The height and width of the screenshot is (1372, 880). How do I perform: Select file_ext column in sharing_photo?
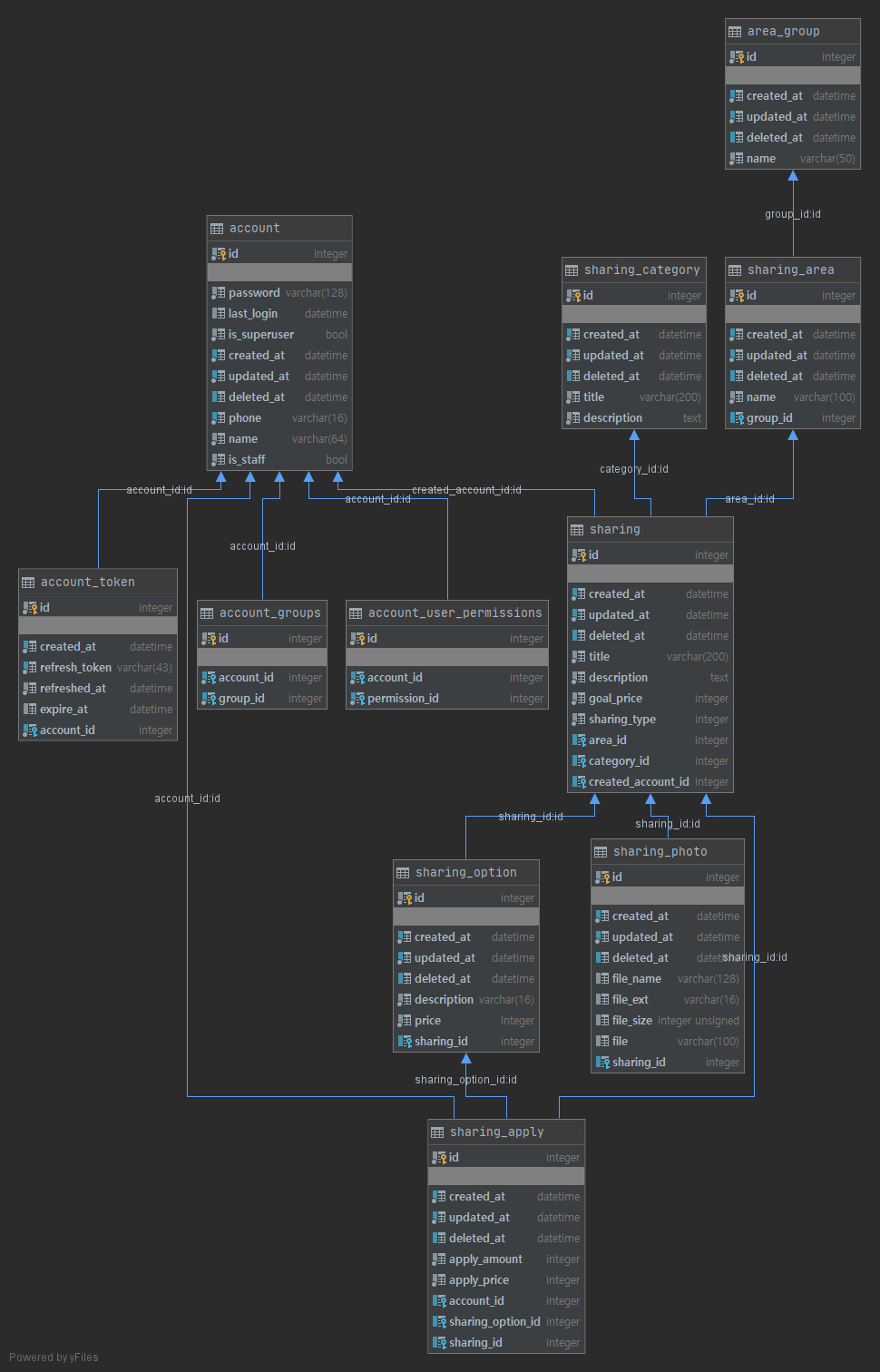[x=668, y=1000]
